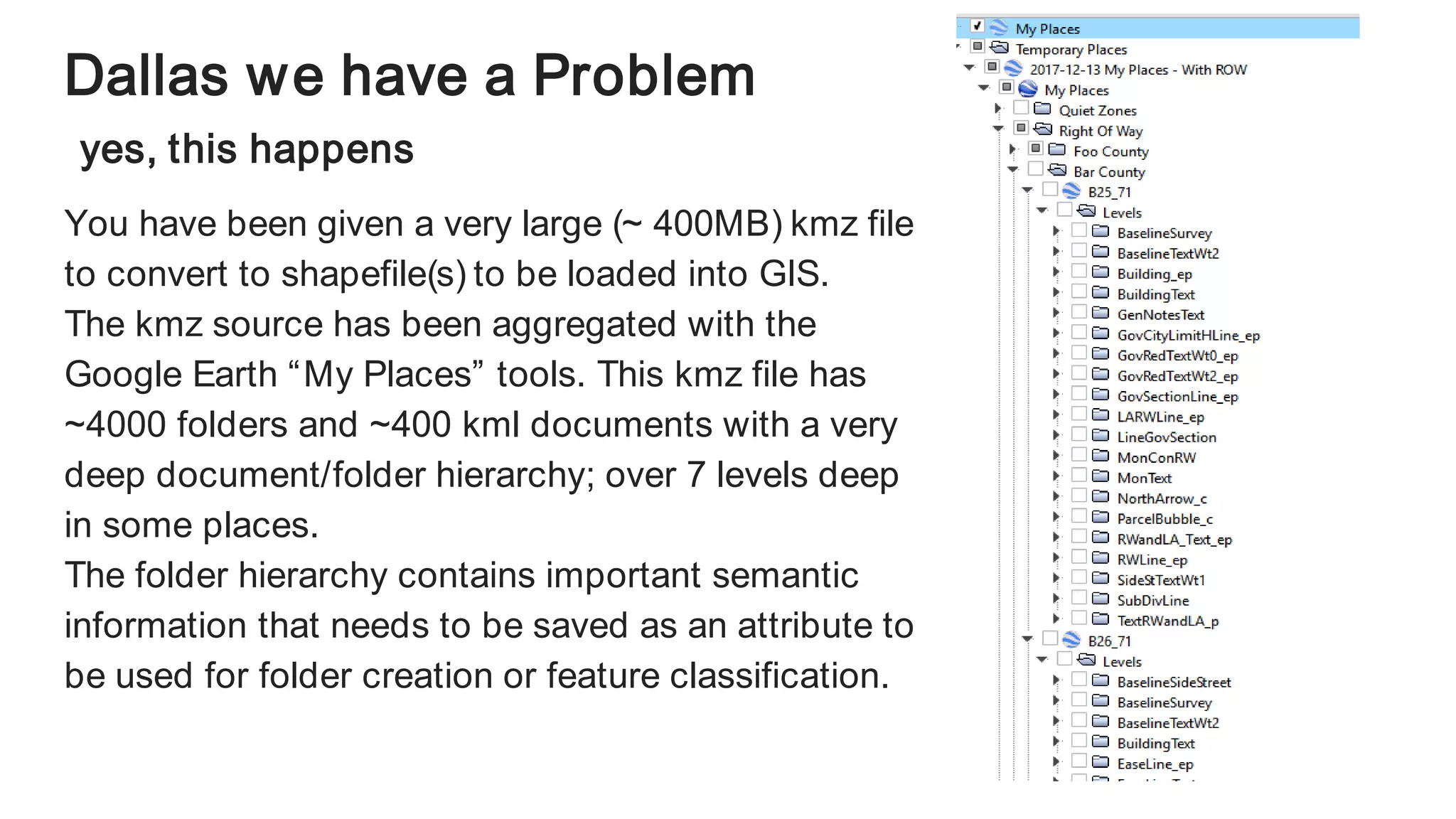1456x819 pixels.
Task: Select the BaselineTextWt2 row under B25_71
Action: 1168,253
